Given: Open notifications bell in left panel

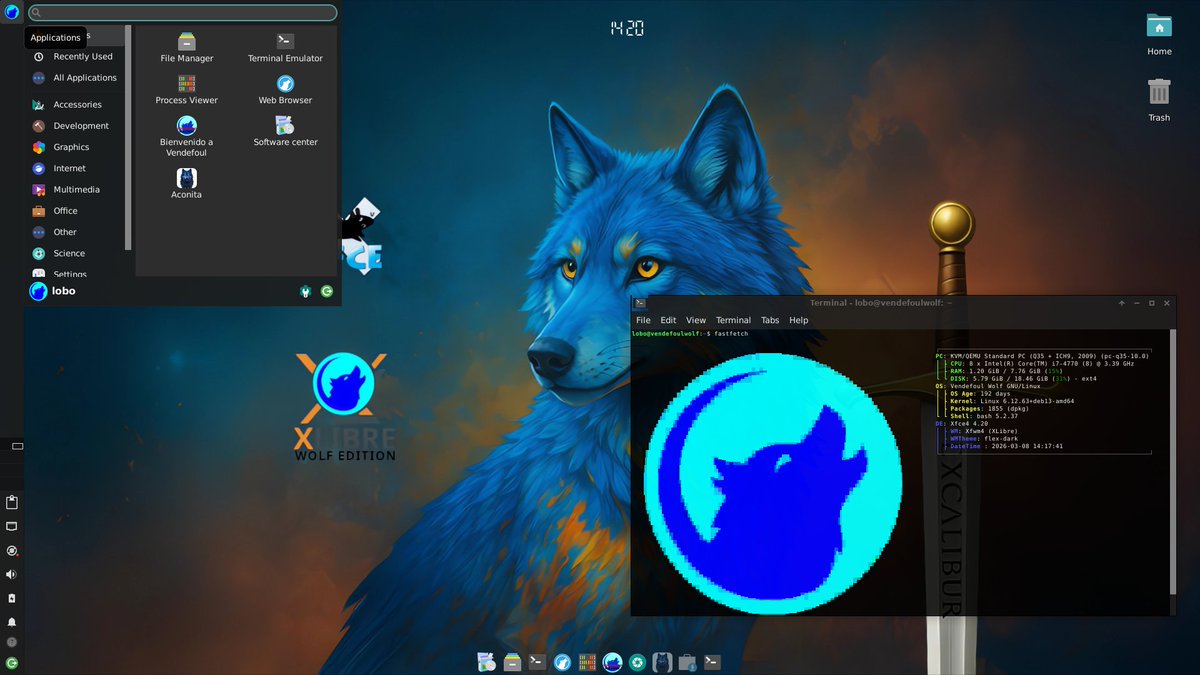Looking at the screenshot, I should click(12, 622).
